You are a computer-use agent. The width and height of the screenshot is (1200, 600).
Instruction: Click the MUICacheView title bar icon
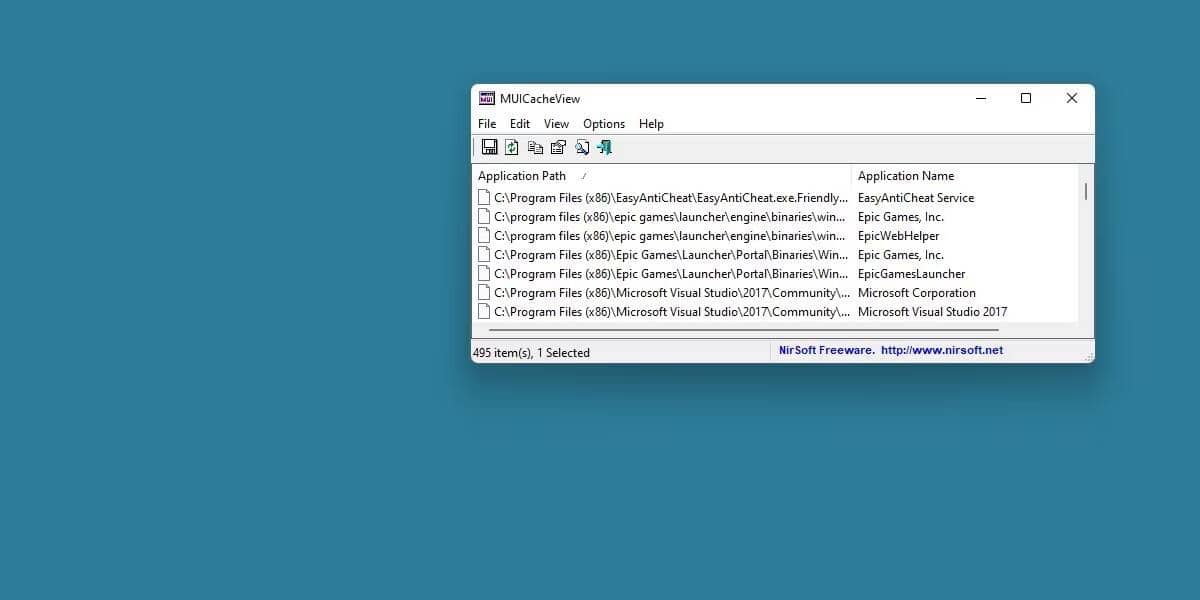click(487, 98)
